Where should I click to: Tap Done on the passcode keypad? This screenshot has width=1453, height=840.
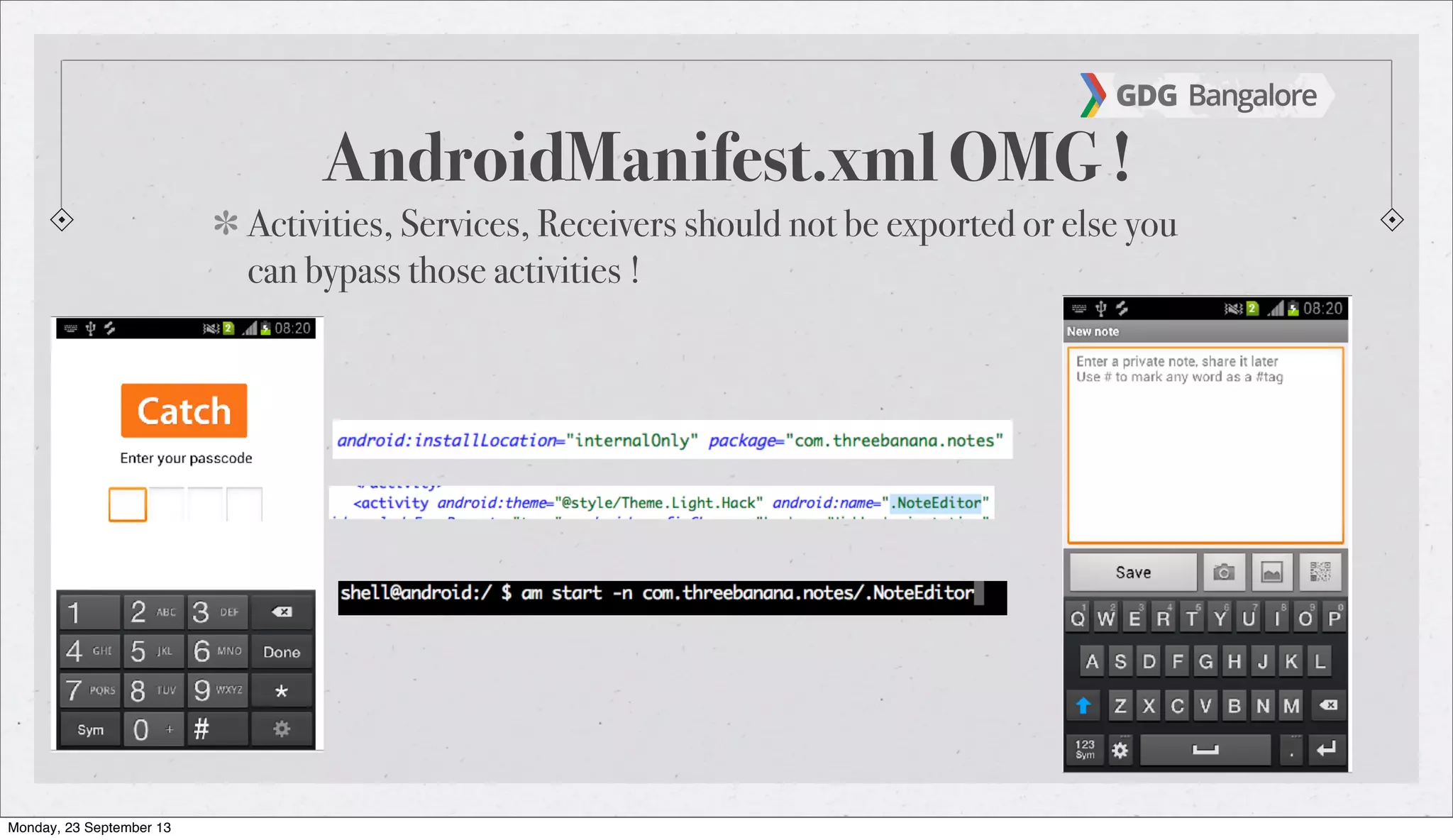pos(282,651)
